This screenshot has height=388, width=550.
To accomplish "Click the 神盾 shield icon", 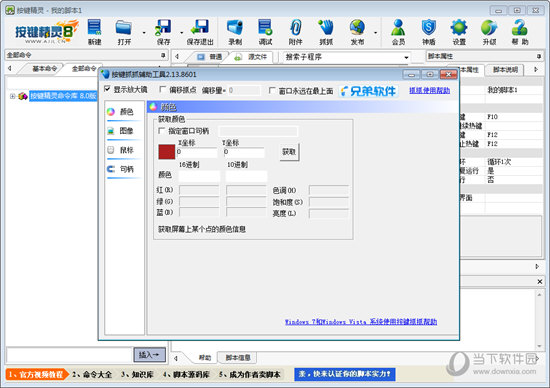I will [429, 32].
